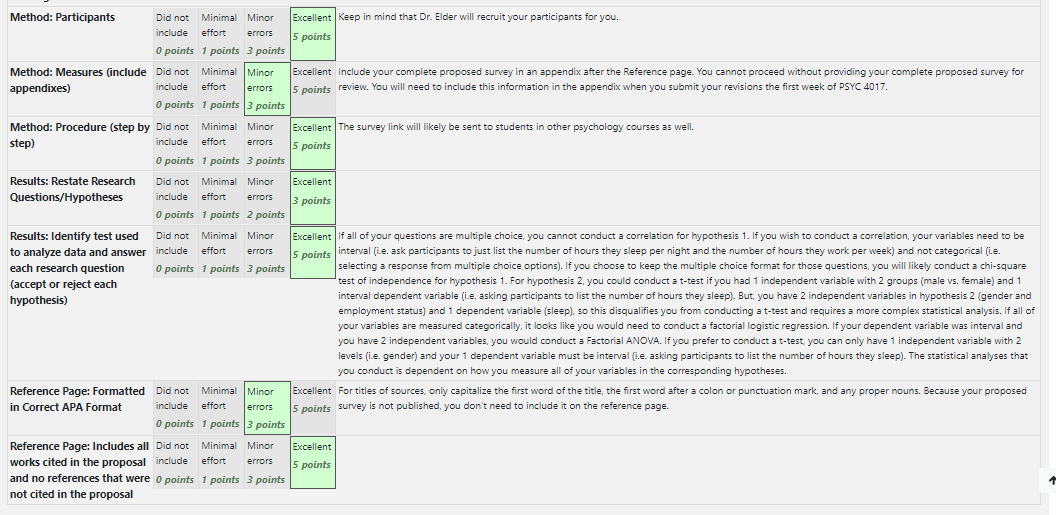Screen dimensions: 1056x515
Task: Click the scroll-to-top arrow icon
Action: [x=1051, y=480]
